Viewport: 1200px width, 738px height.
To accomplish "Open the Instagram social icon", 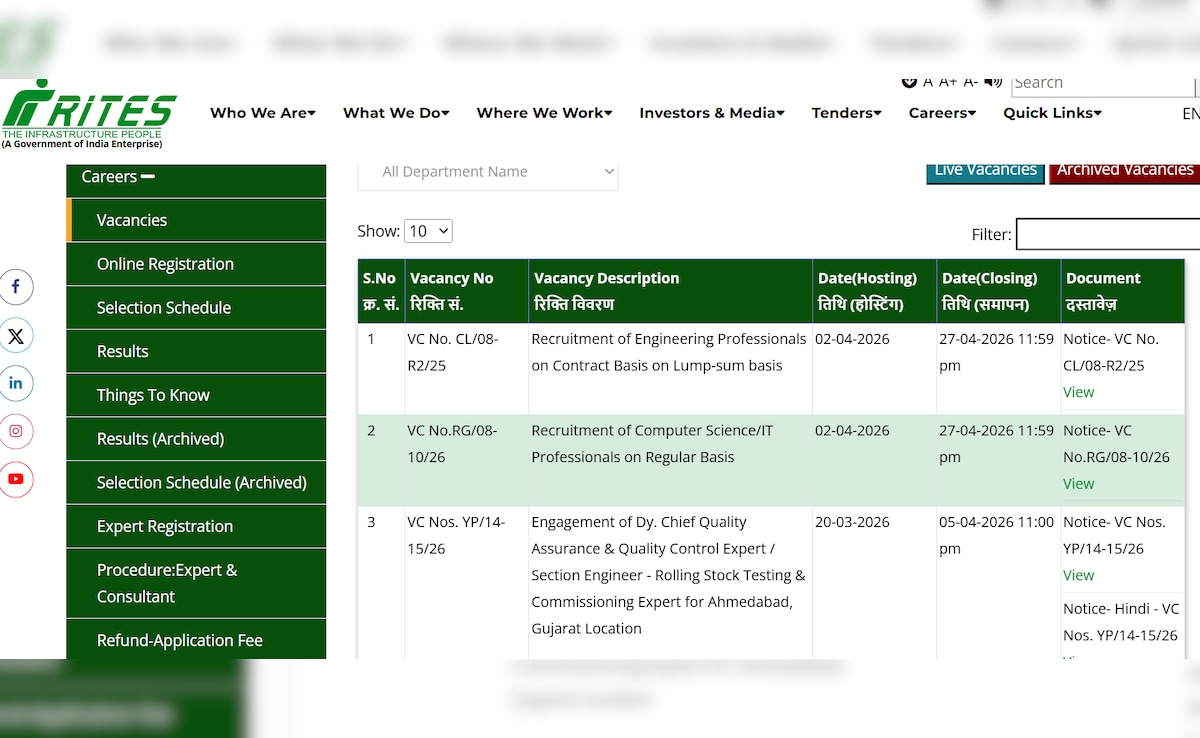I will [16, 431].
